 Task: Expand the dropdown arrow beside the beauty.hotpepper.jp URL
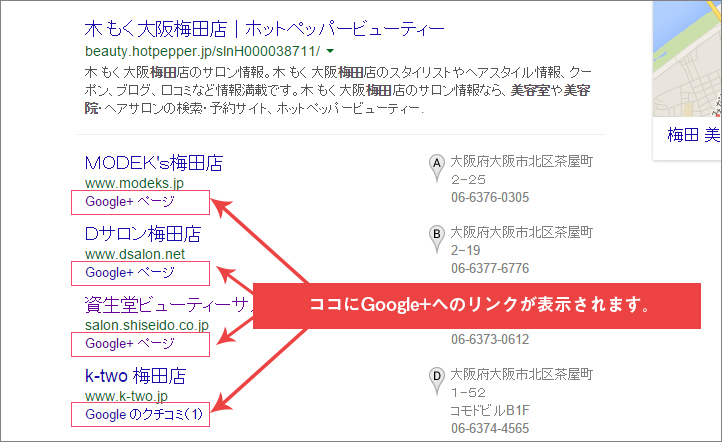(x=330, y=51)
